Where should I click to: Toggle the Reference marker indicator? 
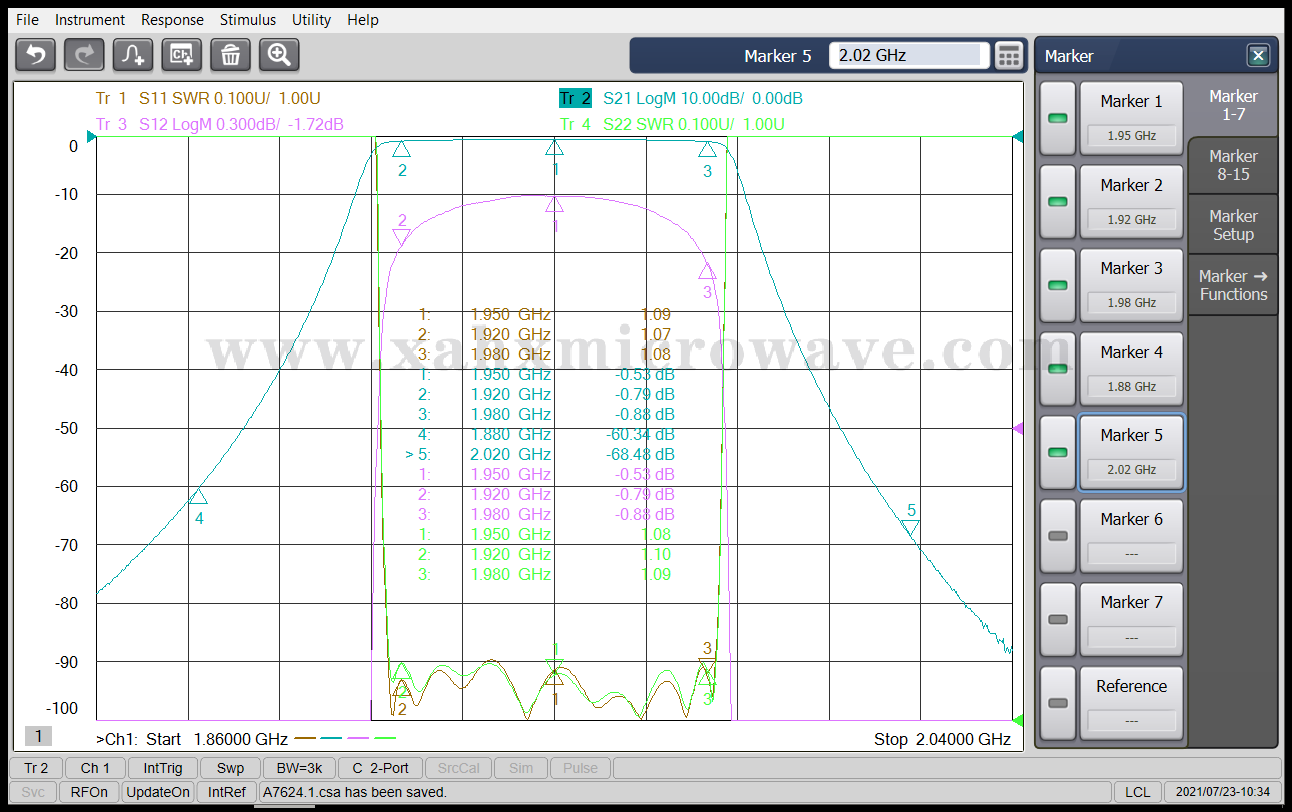click(1057, 703)
